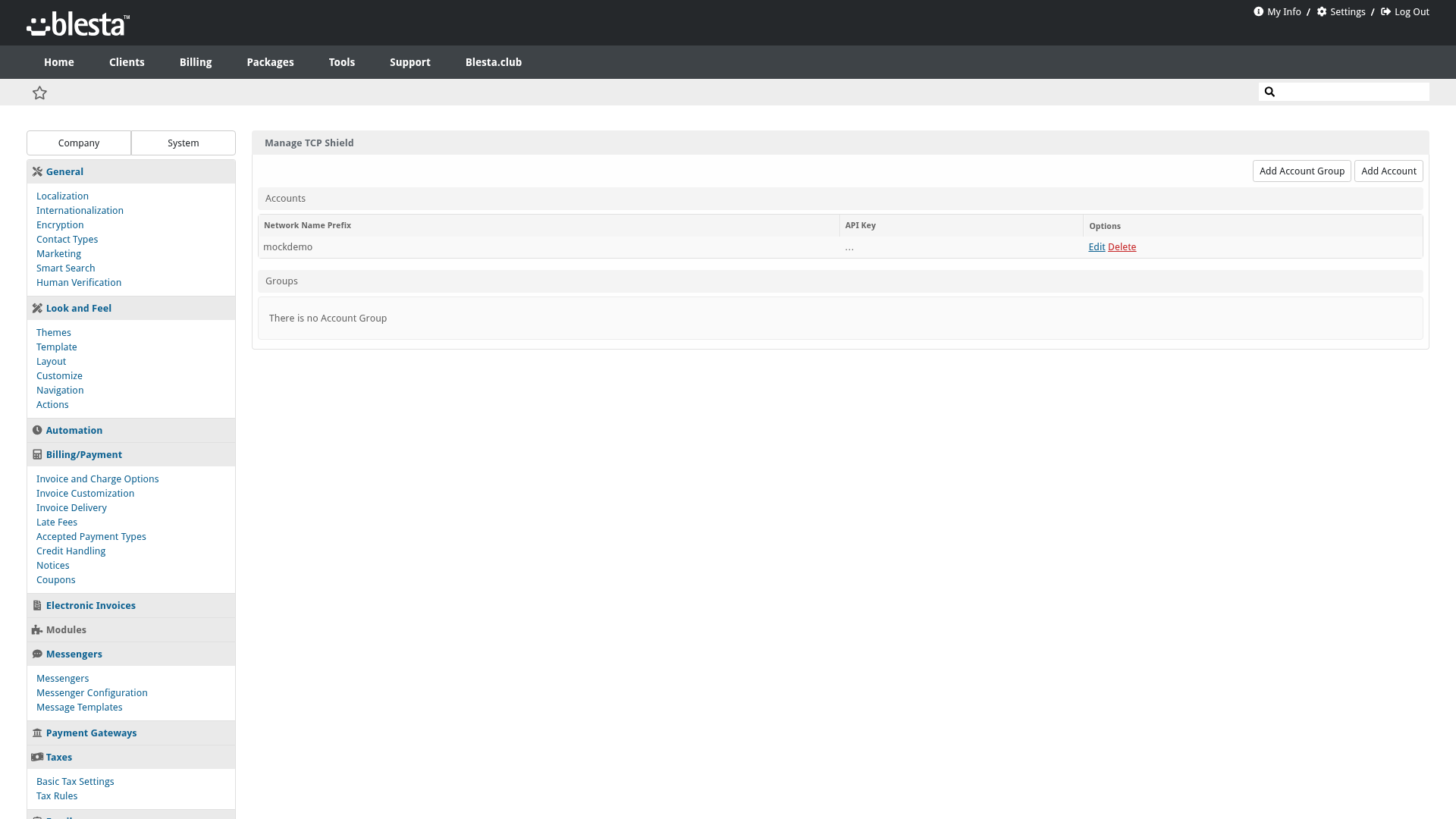The height and width of the screenshot is (819, 1456).
Task: Click the Automation clock icon
Action: [37, 430]
